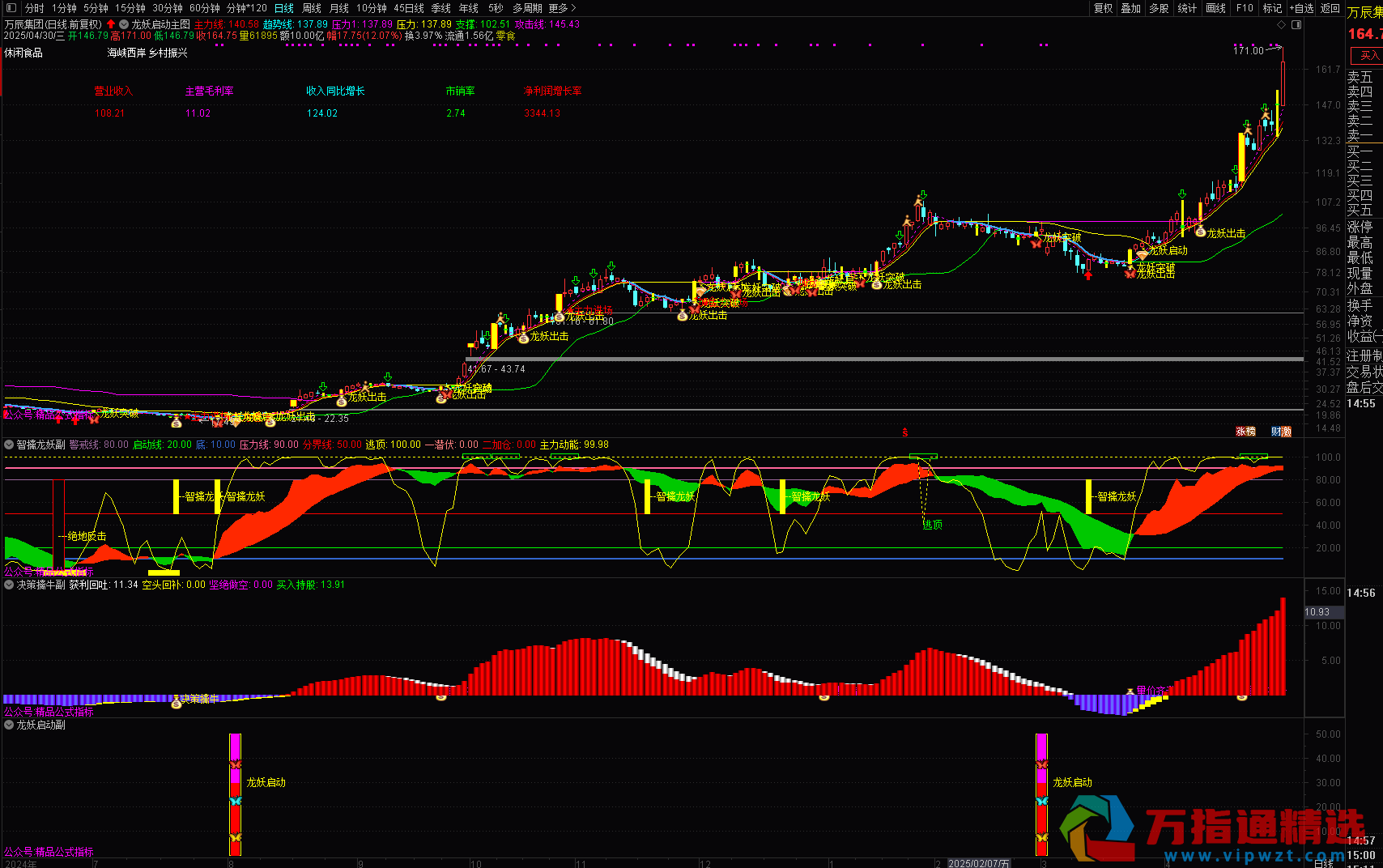
Task: Toggle the left sidebar panel icon
Action: point(11,8)
